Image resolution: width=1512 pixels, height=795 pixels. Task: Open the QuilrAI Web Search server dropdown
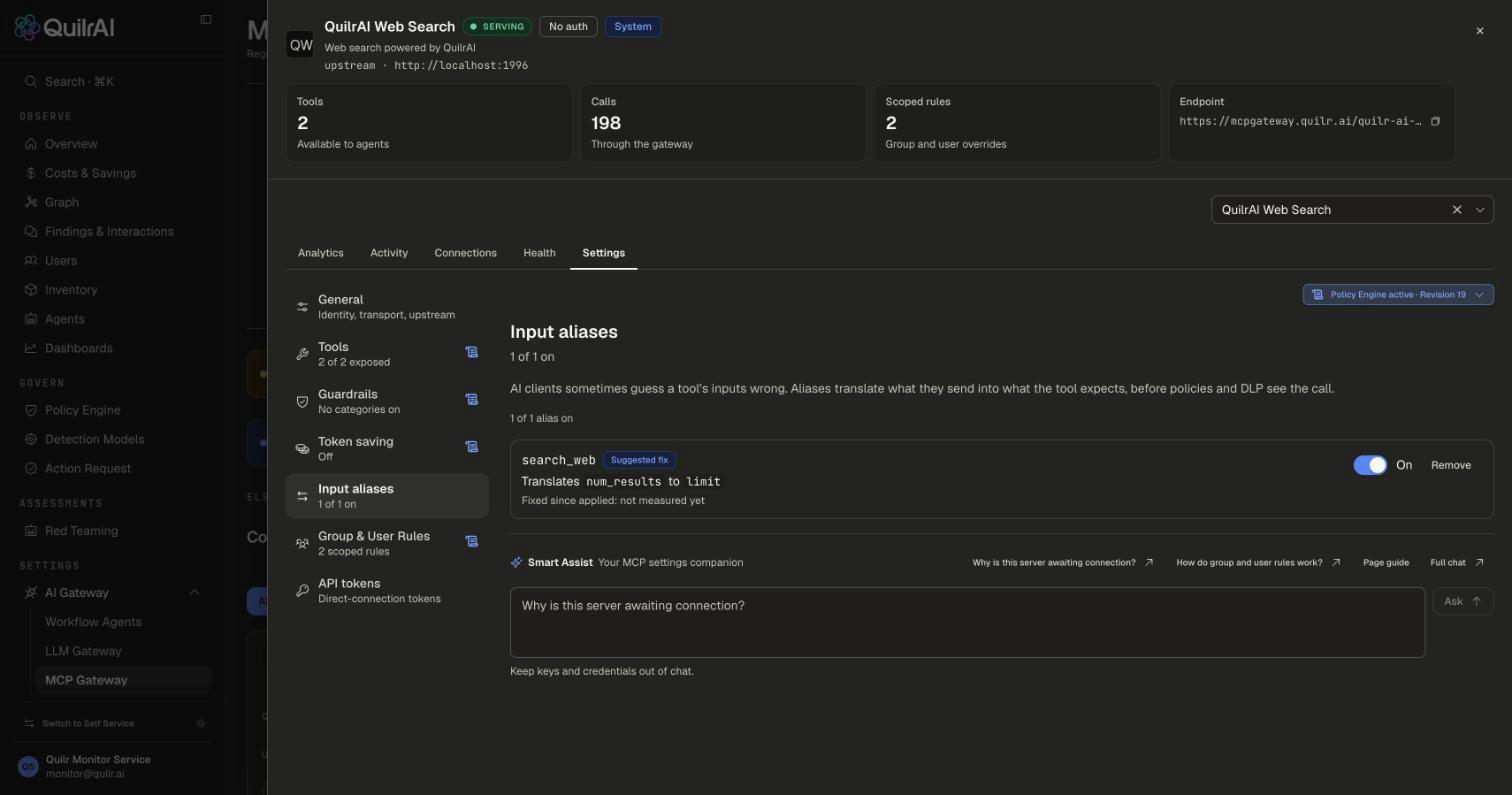pos(1480,210)
